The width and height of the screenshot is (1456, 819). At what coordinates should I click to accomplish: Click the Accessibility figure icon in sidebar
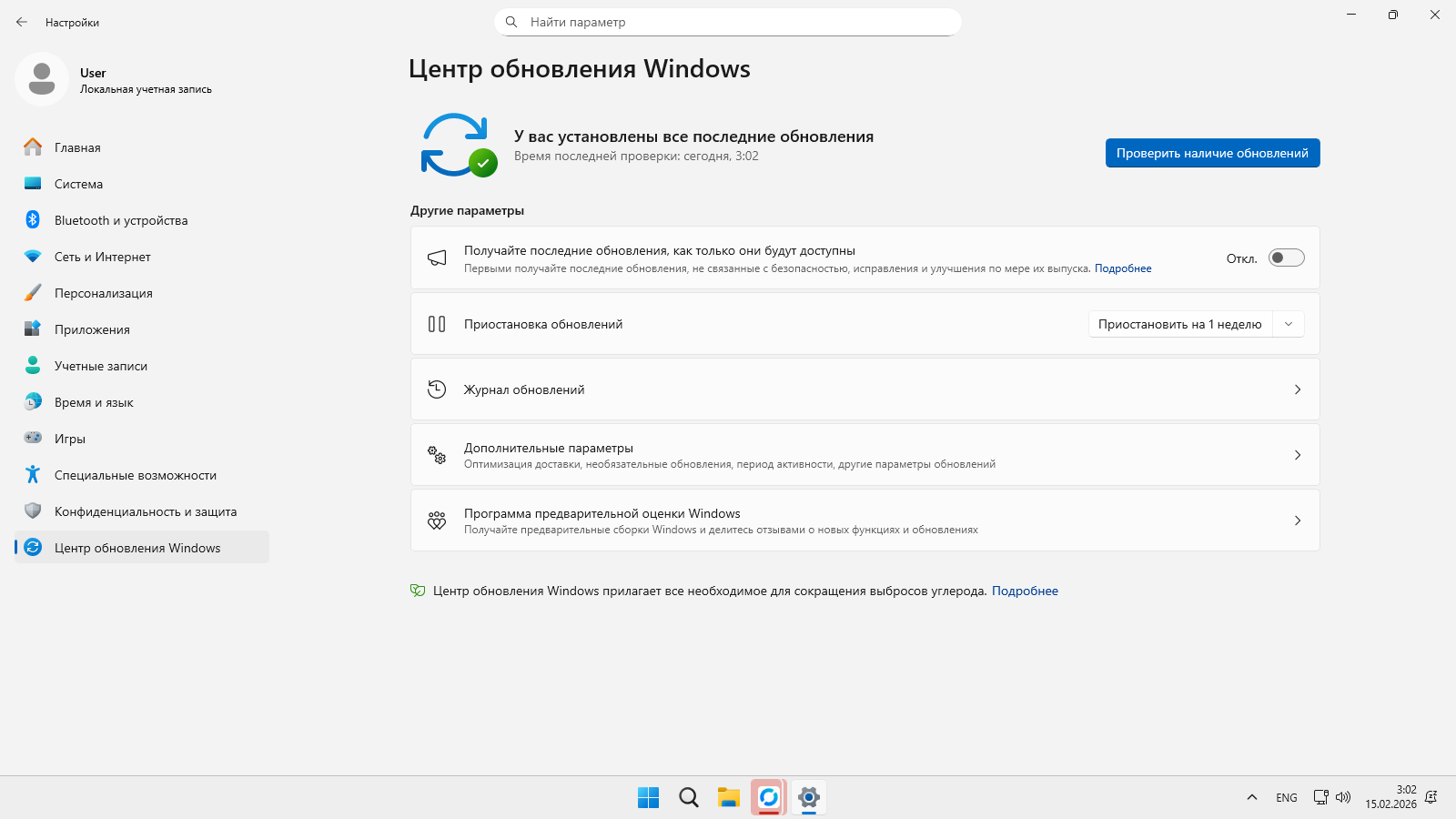33,475
